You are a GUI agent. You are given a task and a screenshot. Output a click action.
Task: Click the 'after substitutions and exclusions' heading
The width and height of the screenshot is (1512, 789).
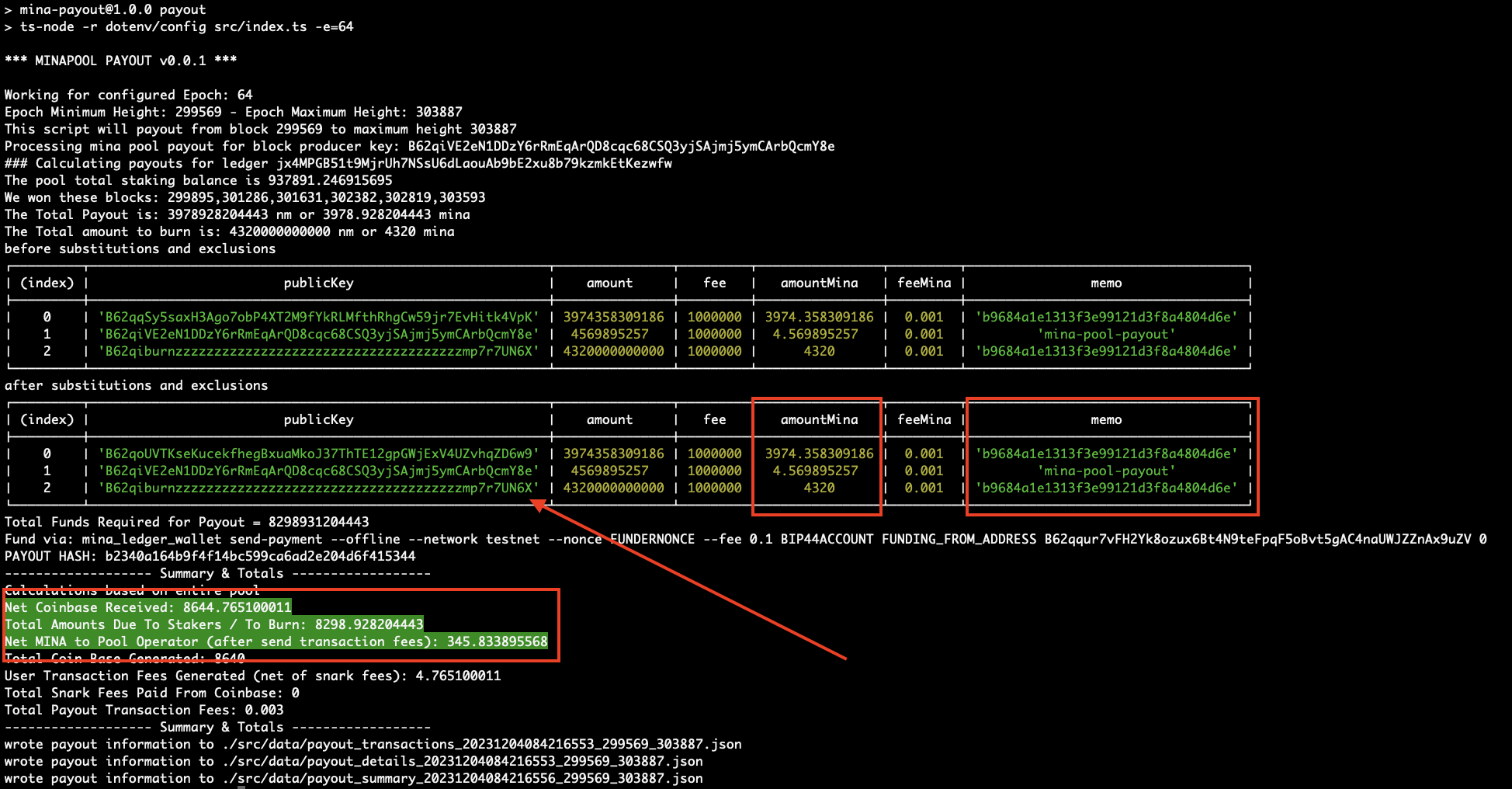[x=137, y=385]
